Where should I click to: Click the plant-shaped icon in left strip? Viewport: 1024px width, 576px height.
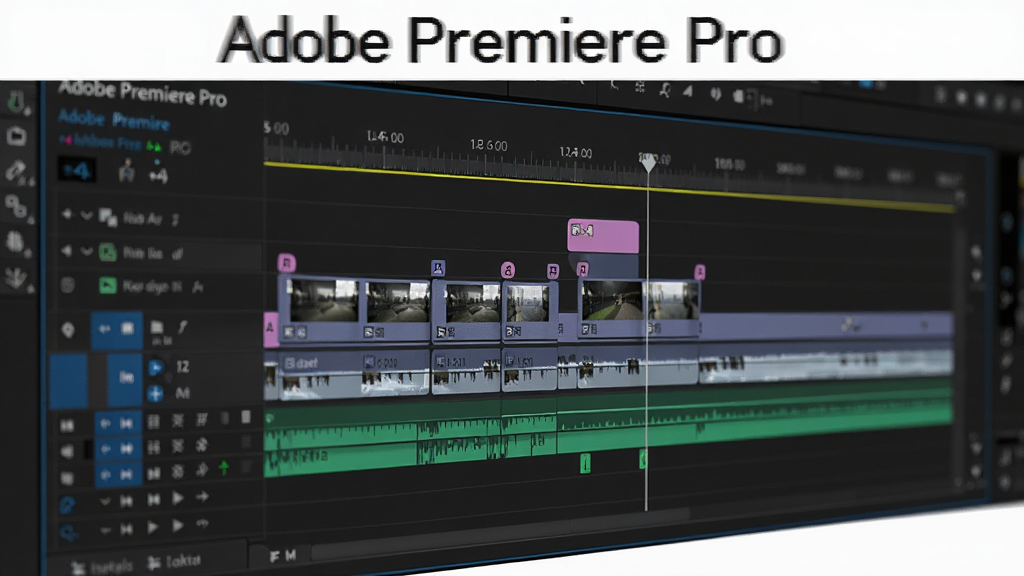(x=16, y=277)
